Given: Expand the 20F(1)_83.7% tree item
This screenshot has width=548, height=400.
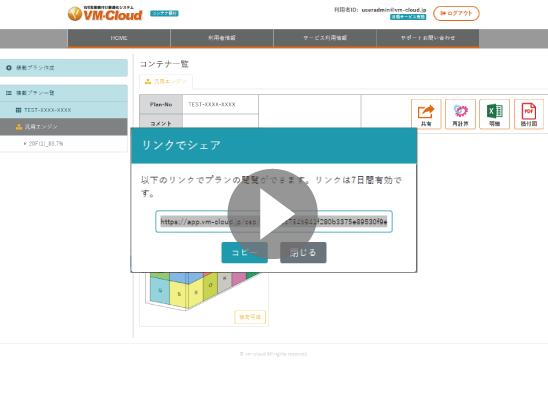Looking at the screenshot, I should coord(25,144).
